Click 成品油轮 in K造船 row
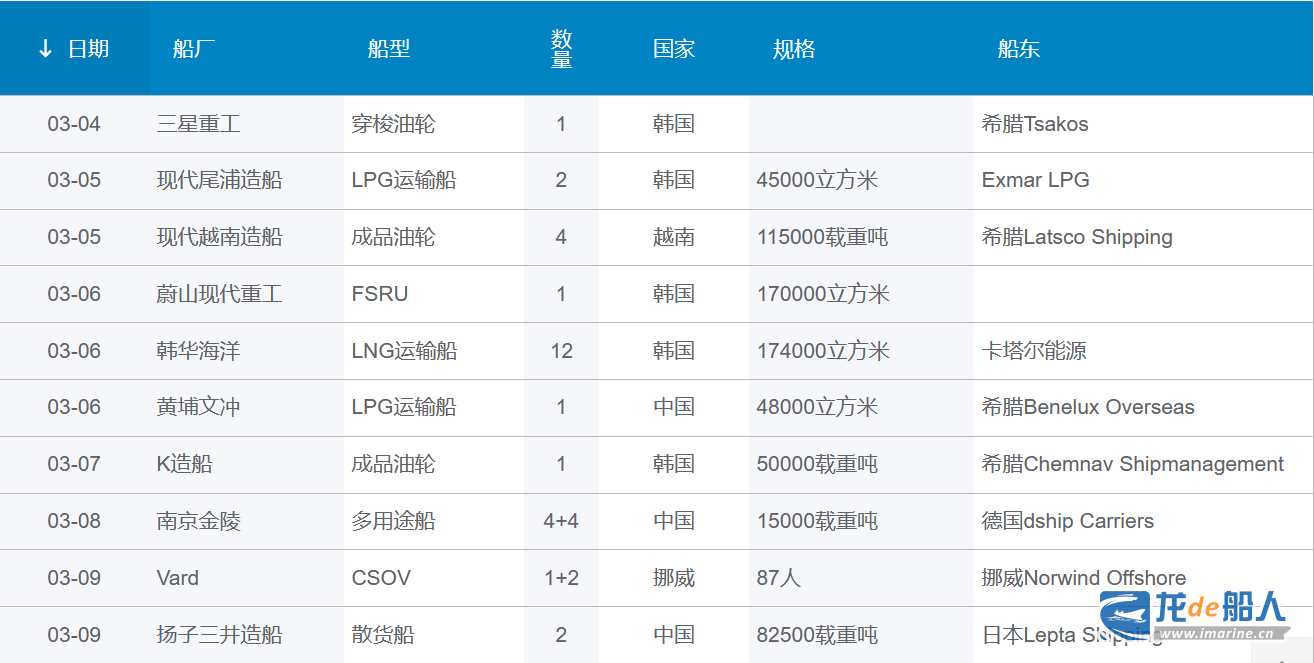 pyautogui.click(x=394, y=464)
